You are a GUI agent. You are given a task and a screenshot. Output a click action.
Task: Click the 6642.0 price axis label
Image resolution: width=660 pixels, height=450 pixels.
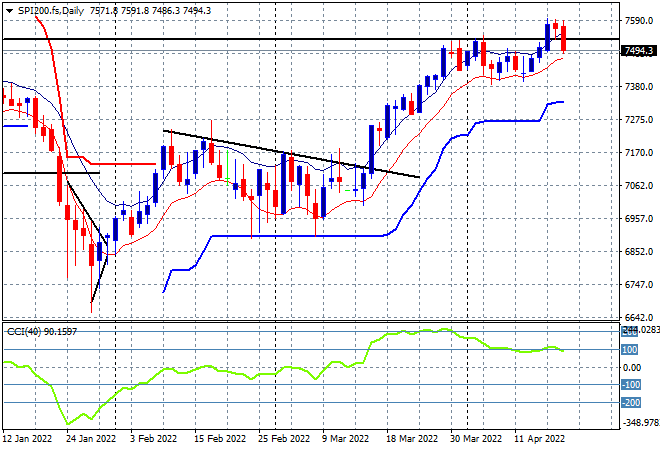click(639, 317)
